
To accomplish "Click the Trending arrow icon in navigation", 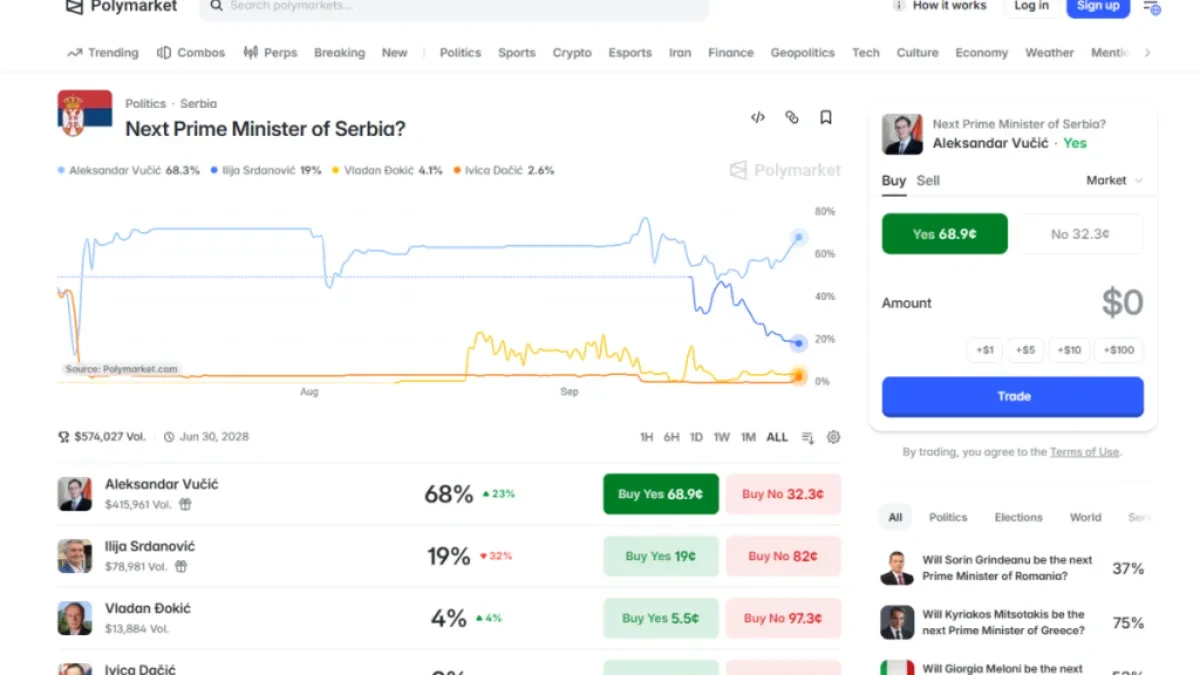I will (74, 53).
